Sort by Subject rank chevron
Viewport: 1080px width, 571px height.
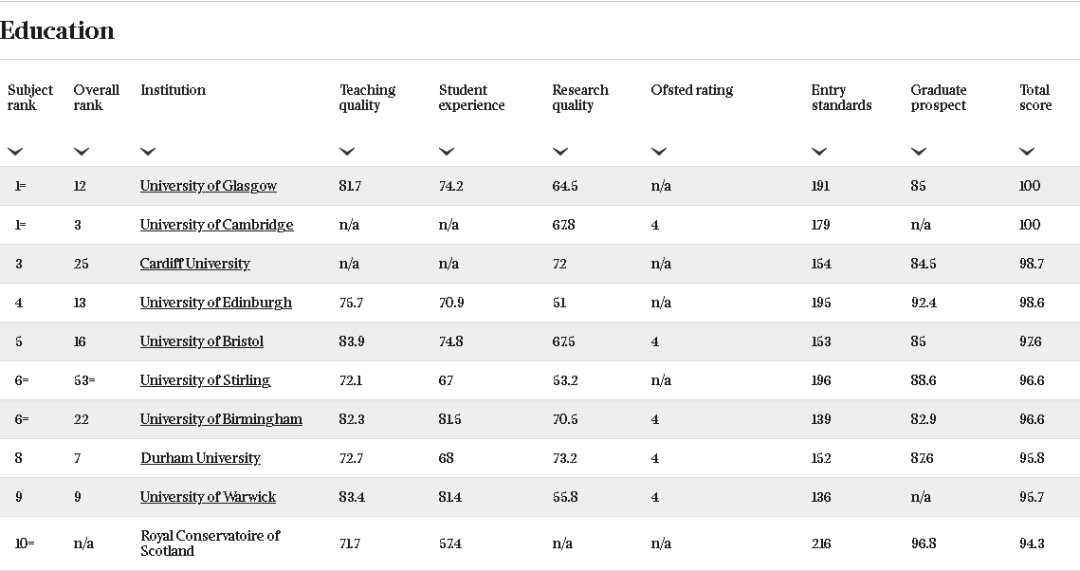(x=15, y=152)
